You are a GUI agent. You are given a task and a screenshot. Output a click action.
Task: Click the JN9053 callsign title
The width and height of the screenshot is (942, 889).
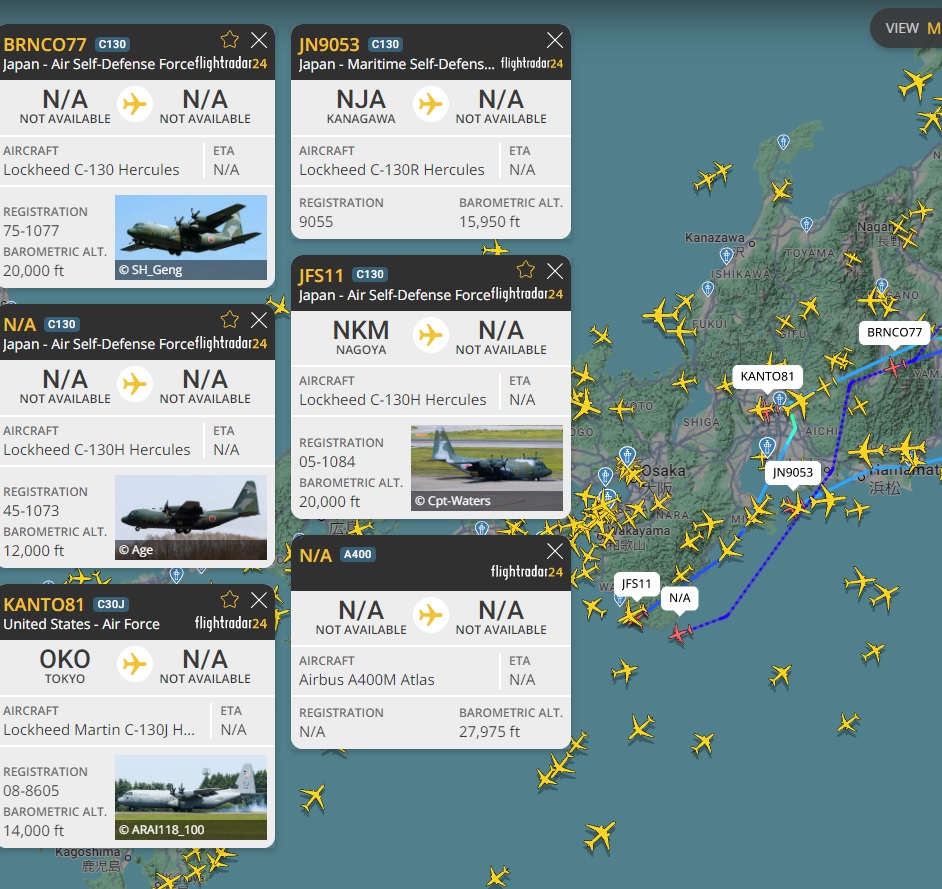click(329, 44)
